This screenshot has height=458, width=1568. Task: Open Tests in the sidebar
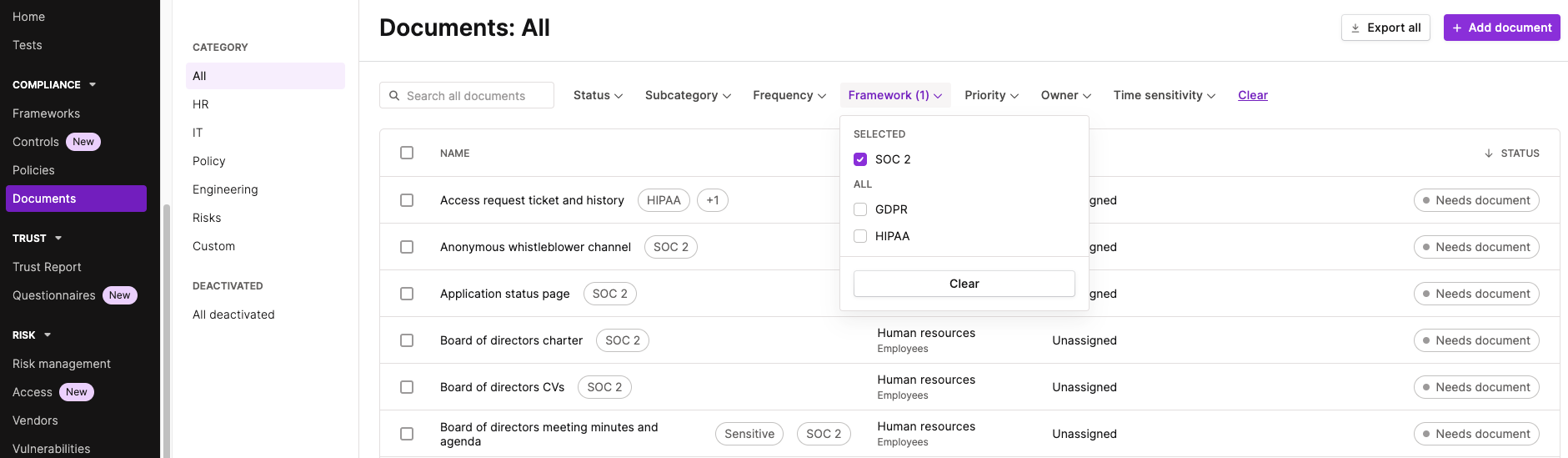click(x=28, y=45)
